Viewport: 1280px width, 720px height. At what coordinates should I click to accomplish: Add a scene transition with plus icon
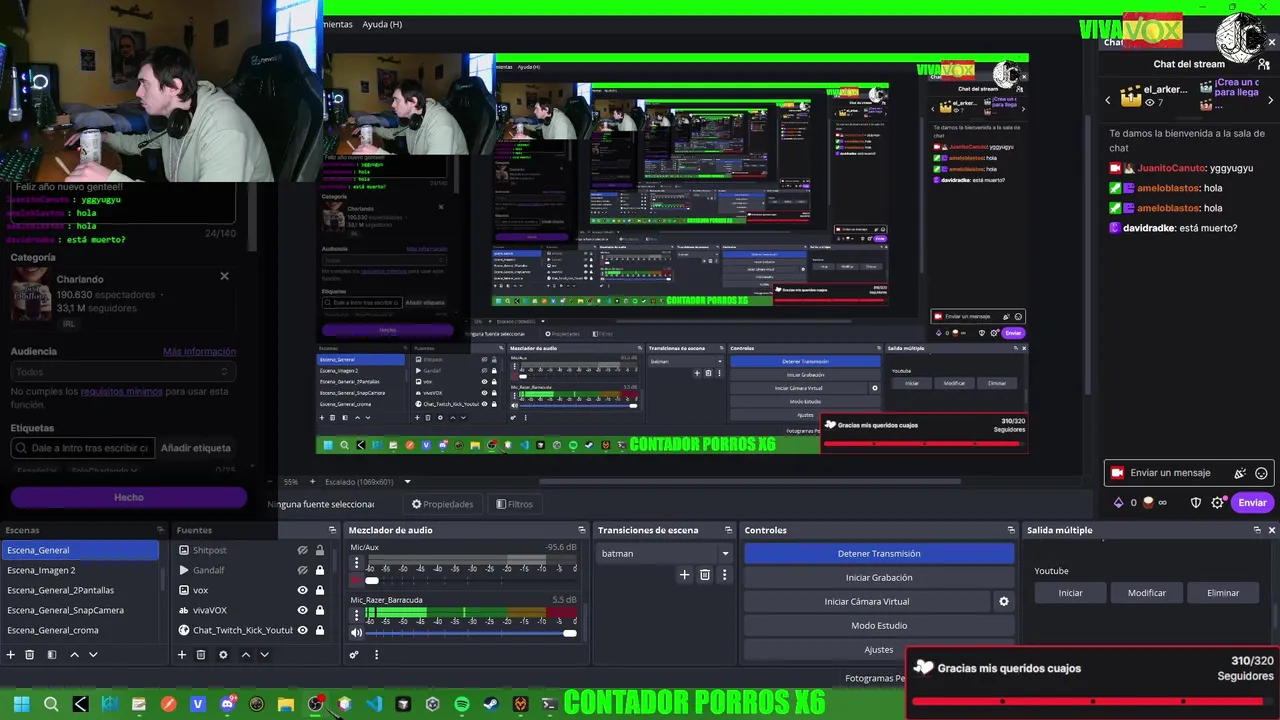click(x=684, y=575)
